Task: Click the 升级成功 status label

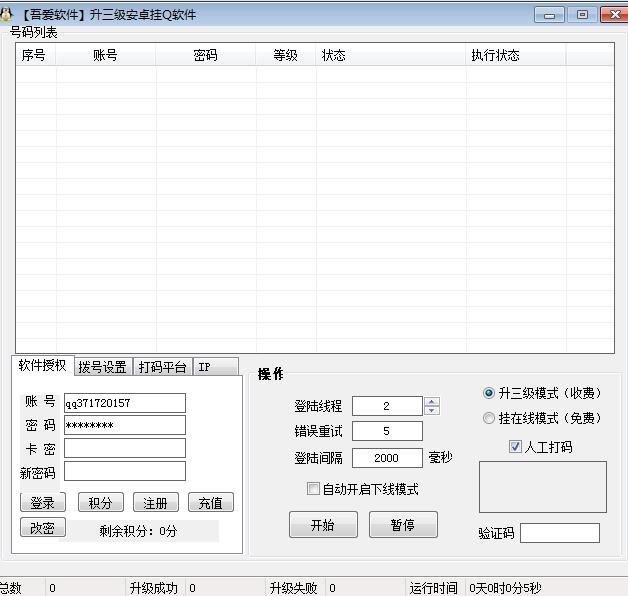Action: (x=153, y=588)
